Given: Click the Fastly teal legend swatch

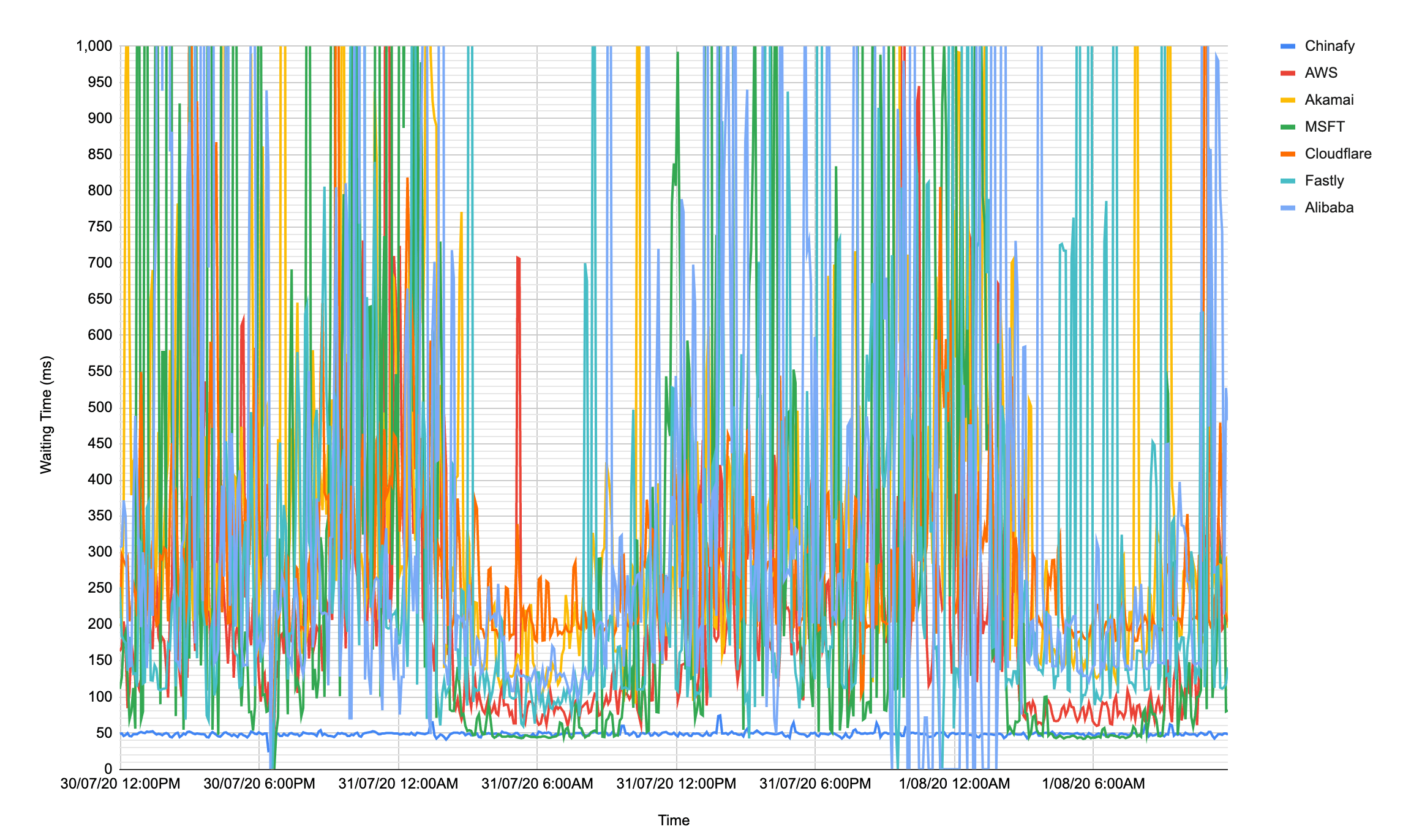Looking at the screenshot, I should [1287, 181].
